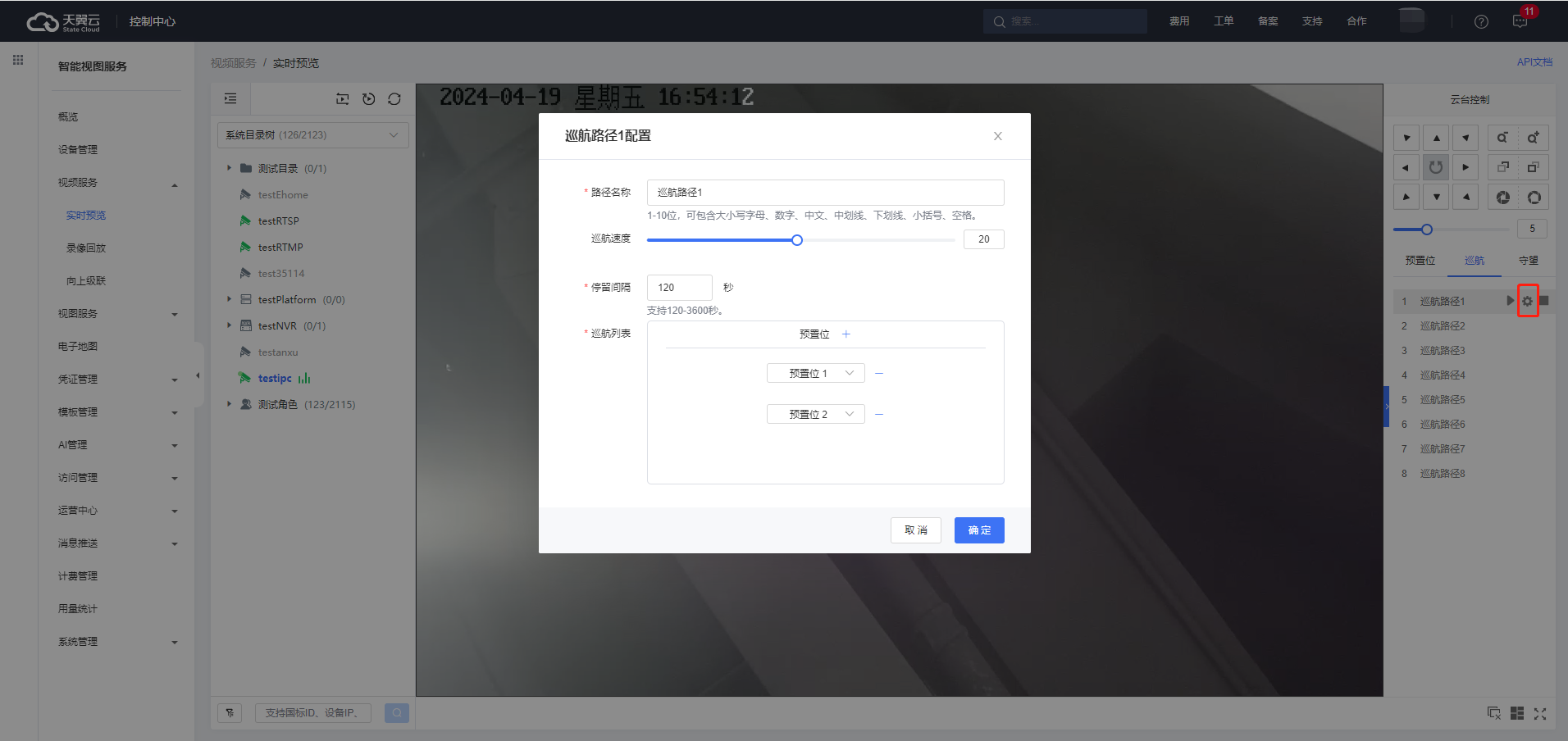The width and height of the screenshot is (1568, 741).
Task: Add a preset with the 预置位 plus icon
Action: tap(846, 334)
